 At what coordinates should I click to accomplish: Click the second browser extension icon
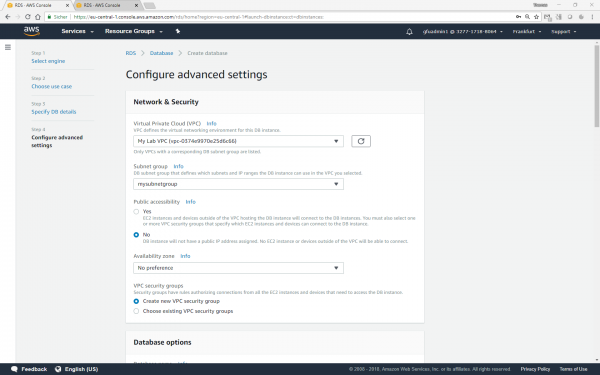point(559,17)
